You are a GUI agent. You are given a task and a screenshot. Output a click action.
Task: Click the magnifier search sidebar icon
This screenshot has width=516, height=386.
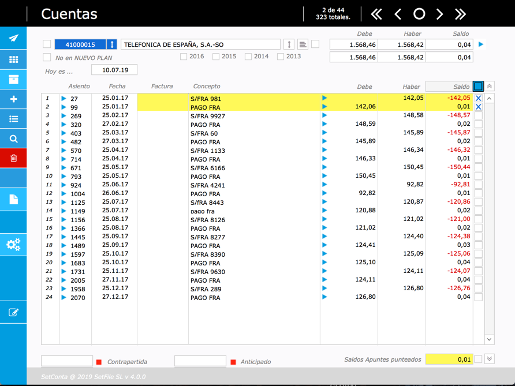[13, 139]
